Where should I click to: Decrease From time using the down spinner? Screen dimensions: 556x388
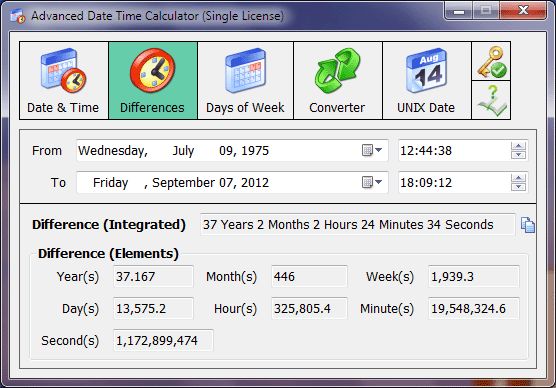518,155
